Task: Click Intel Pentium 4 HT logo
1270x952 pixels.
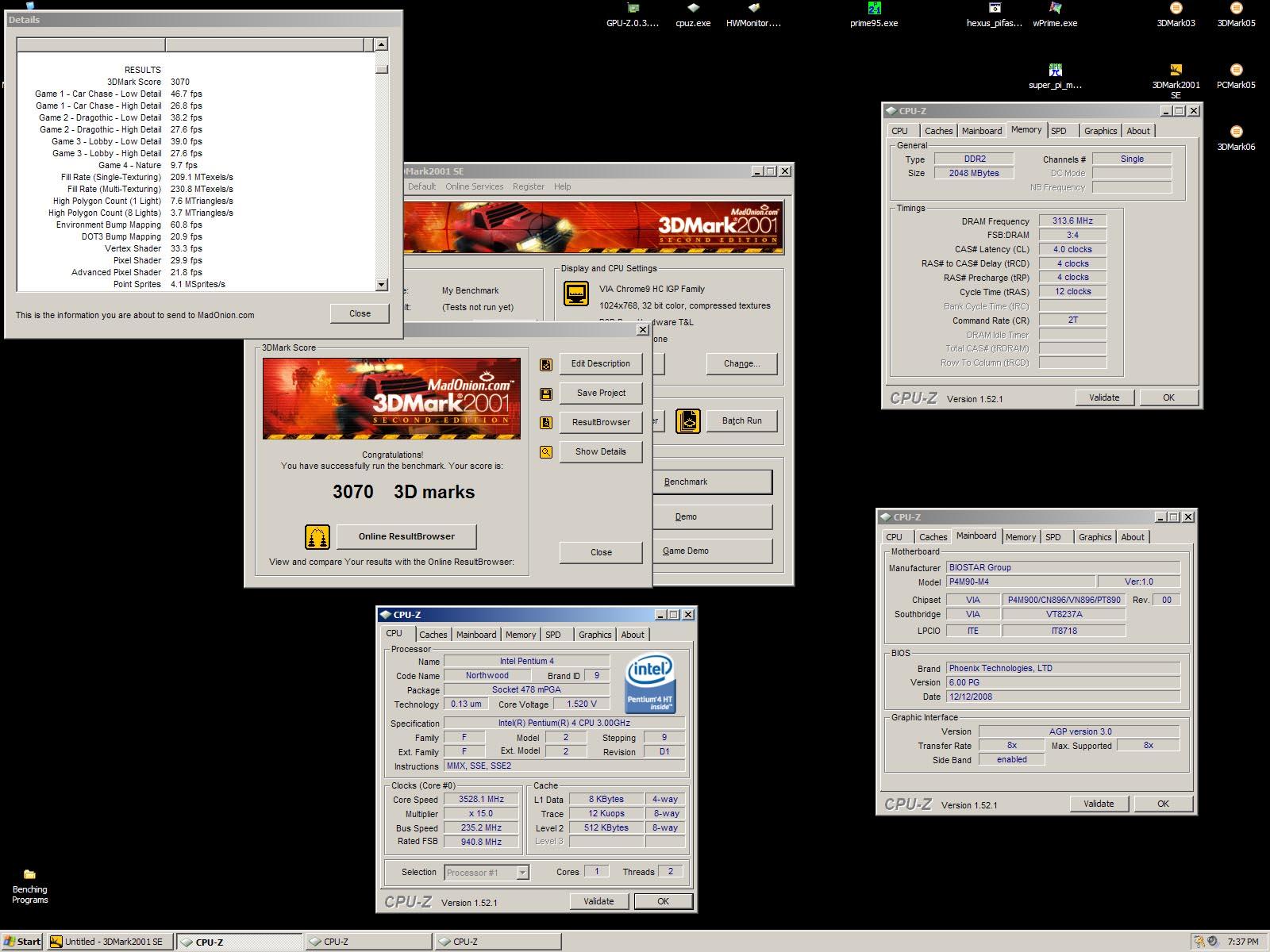Action: click(650, 682)
